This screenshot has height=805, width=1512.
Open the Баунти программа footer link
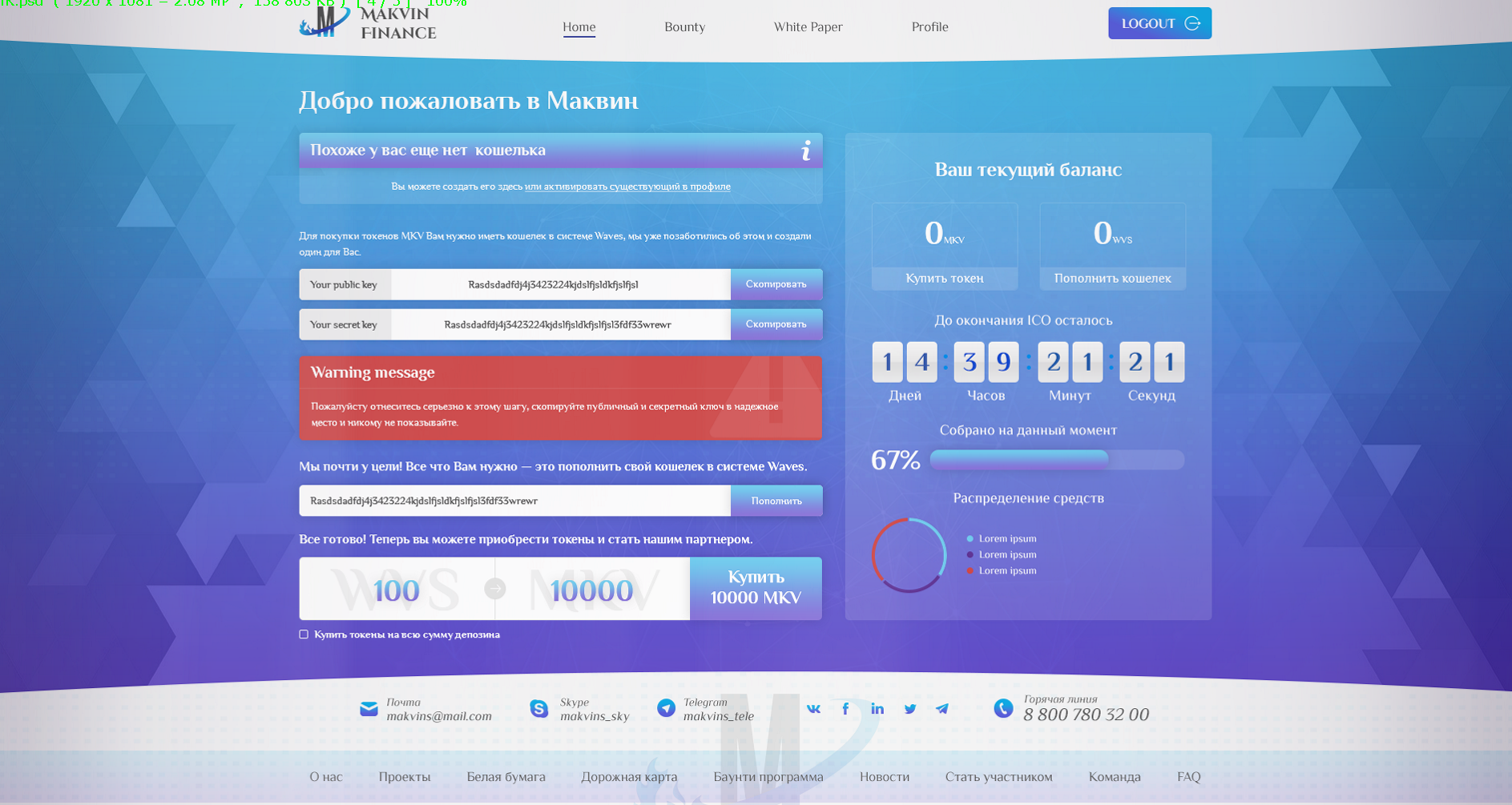[768, 777]
